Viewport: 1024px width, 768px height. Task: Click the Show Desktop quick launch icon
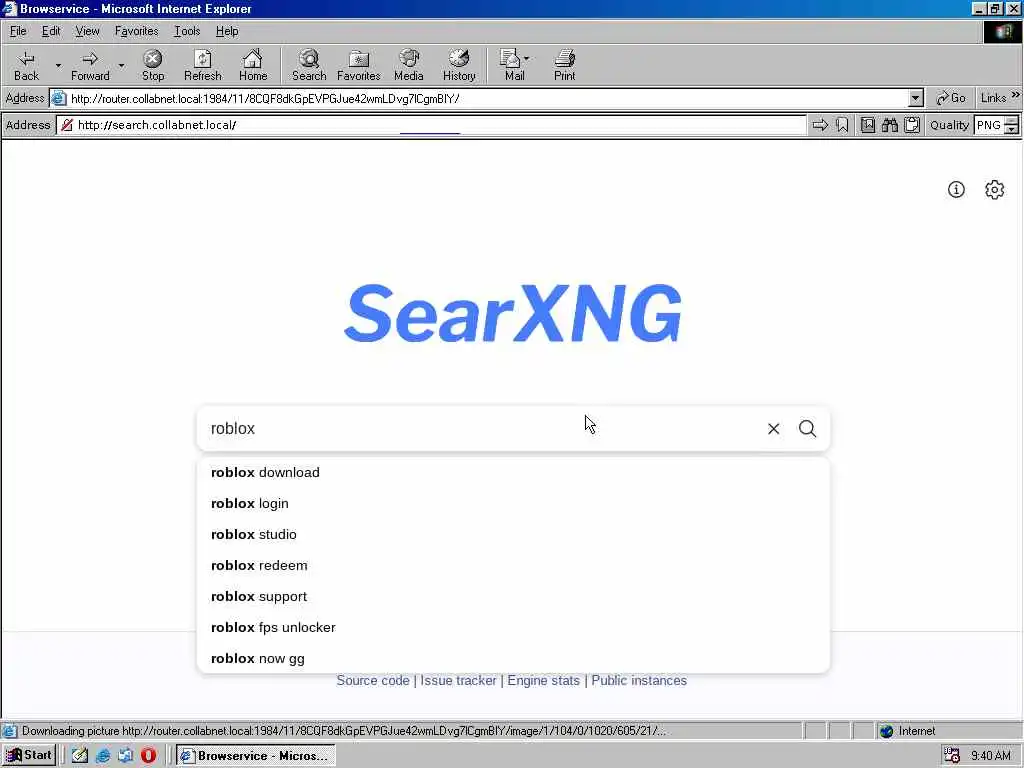pyautogui.click(x=80, y=756)
